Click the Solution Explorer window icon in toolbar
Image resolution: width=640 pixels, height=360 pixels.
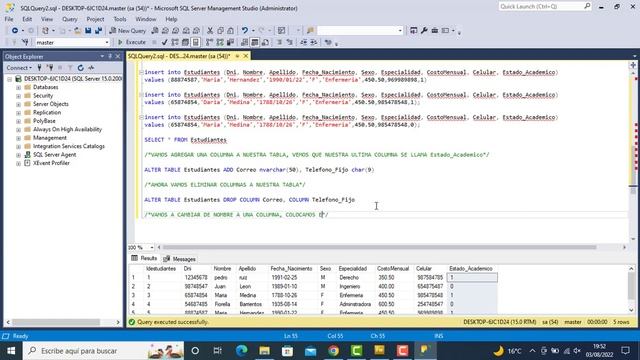[x=413, y=31]
